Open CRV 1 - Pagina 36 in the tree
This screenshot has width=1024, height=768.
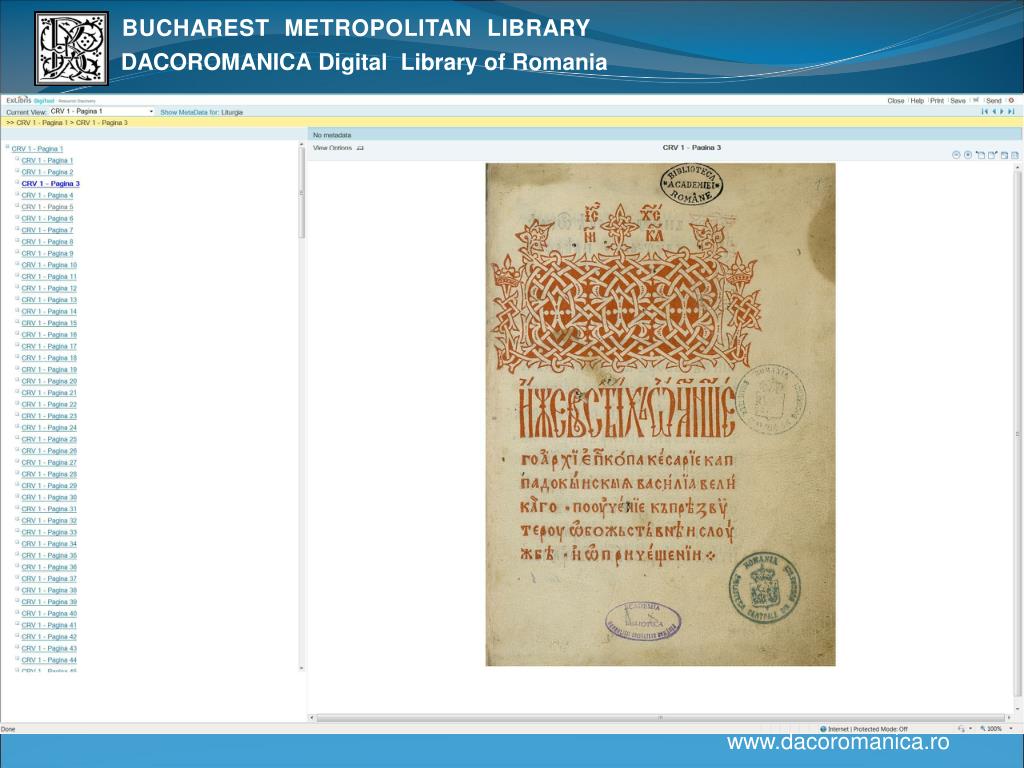coord(49,567)
